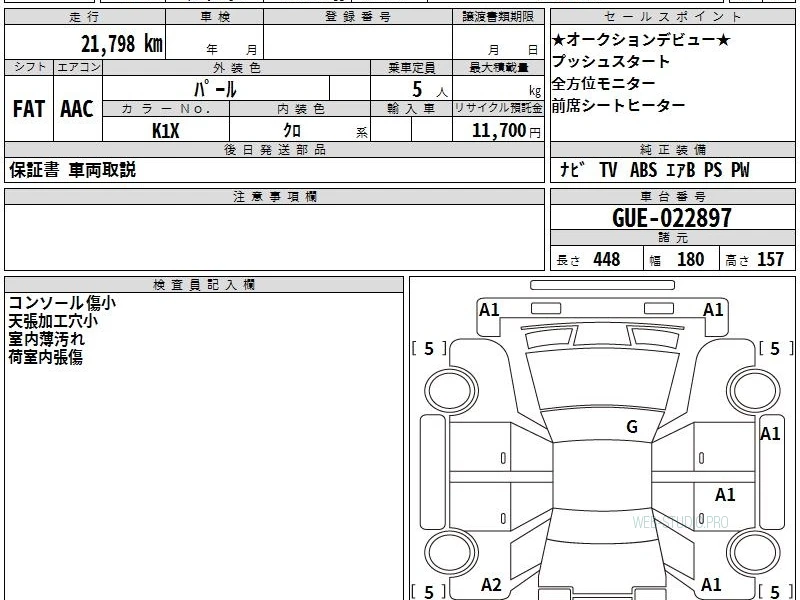Click the inspector note "室内薄汚れ"
The height and width of the screenshot is (600, 800).
pyautogui.click(x=46, y=339)
